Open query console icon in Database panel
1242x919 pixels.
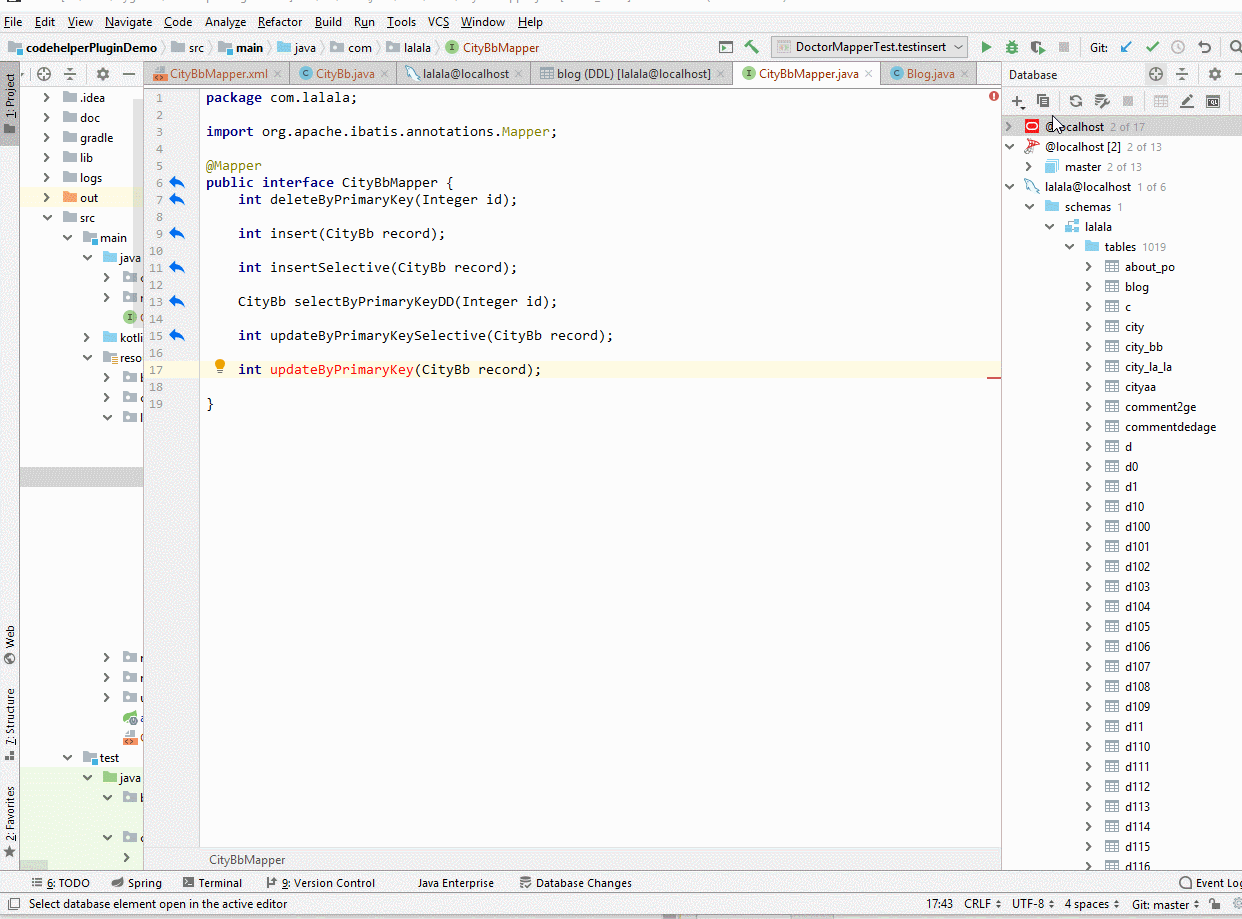1213,101
